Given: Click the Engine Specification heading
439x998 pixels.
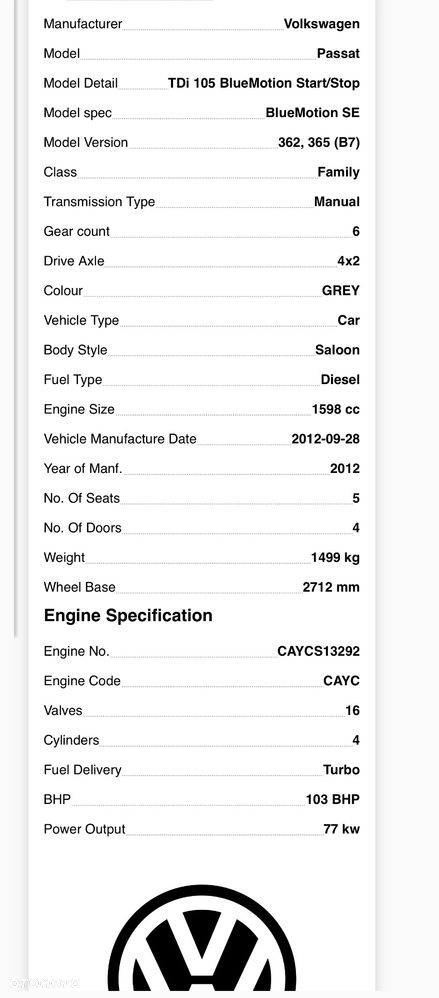Looking at the screenshot, I should point(128,615).
